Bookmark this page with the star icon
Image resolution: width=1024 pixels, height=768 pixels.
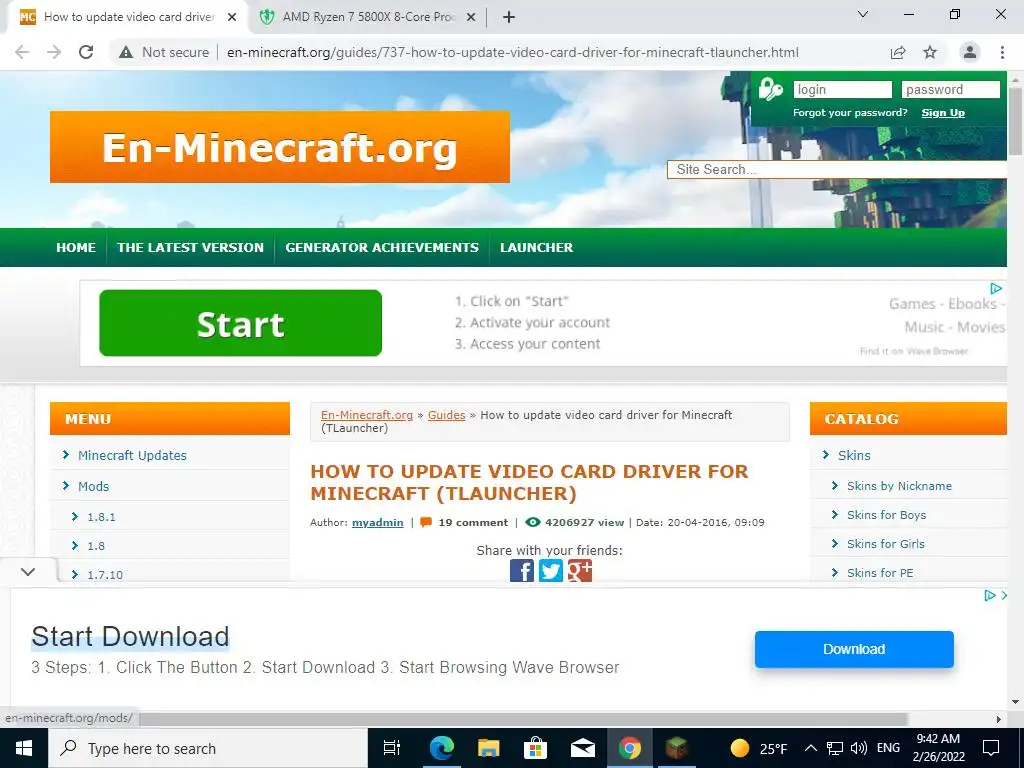click(930, 52)
